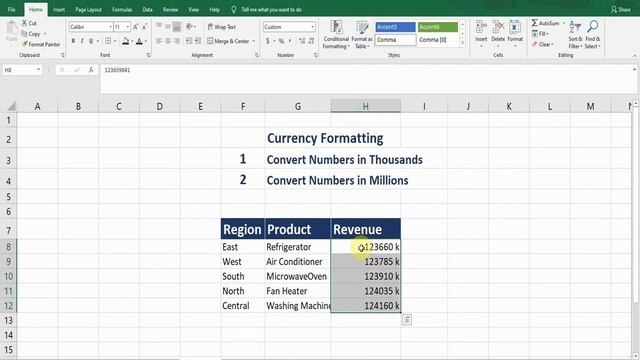Decrease font size with the smaller A
The height and width of the screenshot is (360, 640).
pyautogui.click(x=144, y=27)
